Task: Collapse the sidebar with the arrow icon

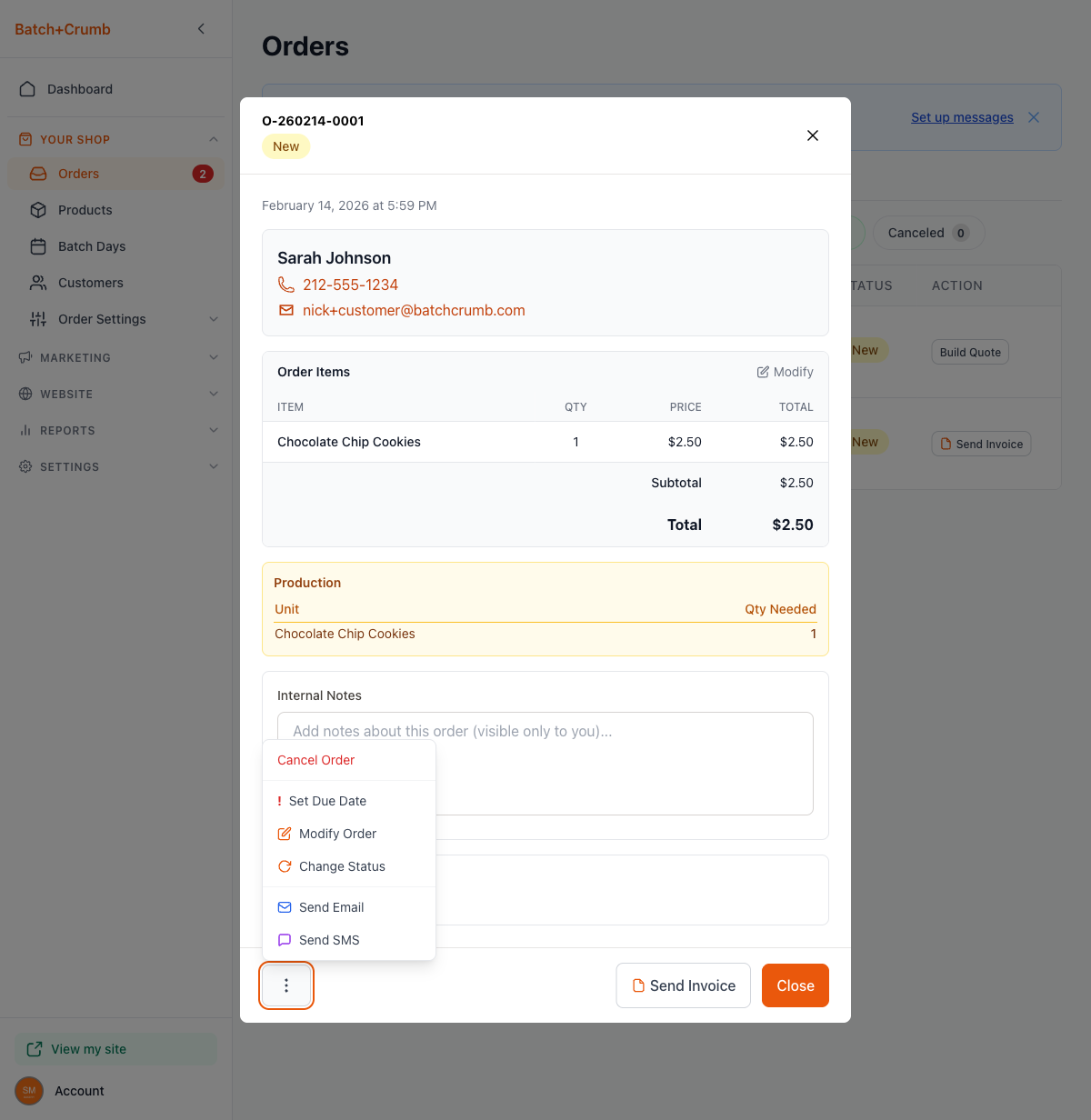Action: [201, 29]
